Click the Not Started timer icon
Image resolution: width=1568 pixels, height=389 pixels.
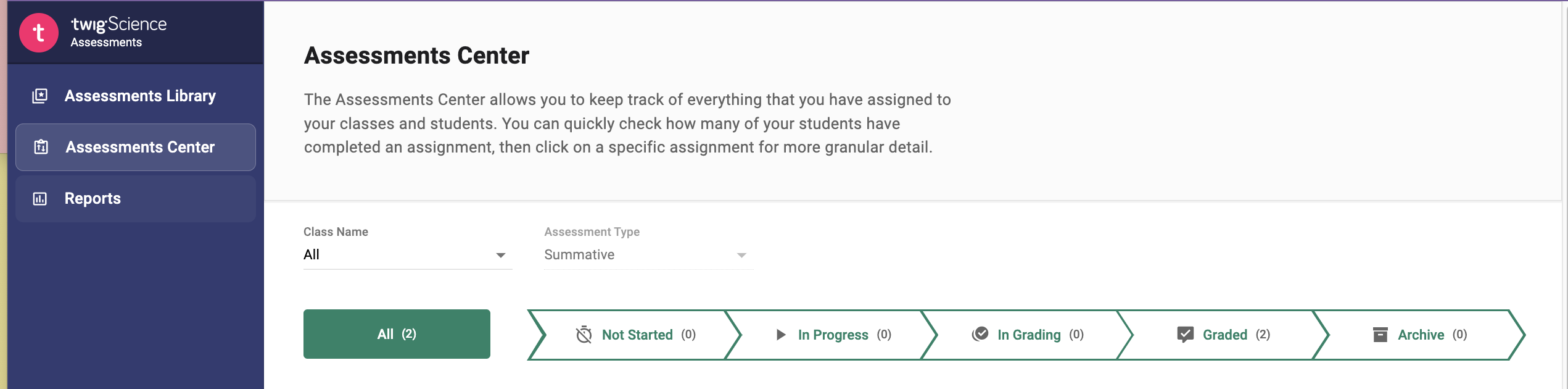coord(584,335)
